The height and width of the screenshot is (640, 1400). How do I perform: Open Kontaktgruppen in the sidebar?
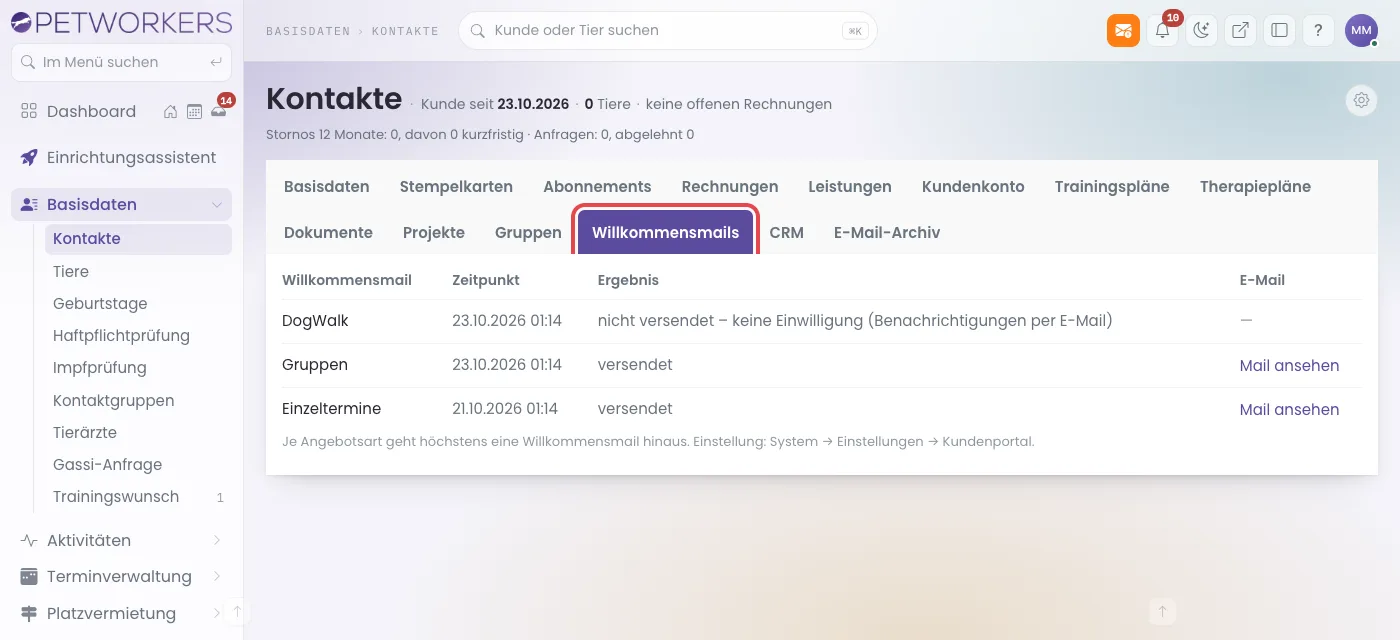click(x=138, y=400)
